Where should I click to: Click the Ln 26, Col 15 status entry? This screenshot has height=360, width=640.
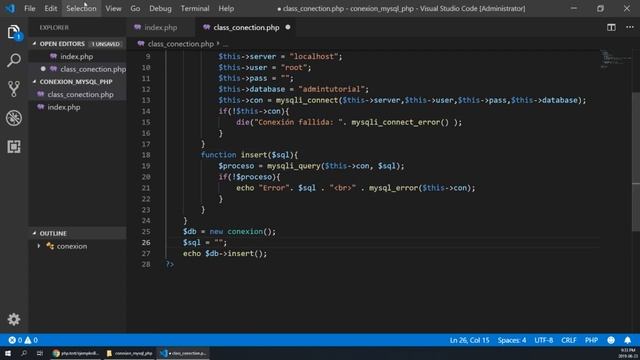point(469,340)
